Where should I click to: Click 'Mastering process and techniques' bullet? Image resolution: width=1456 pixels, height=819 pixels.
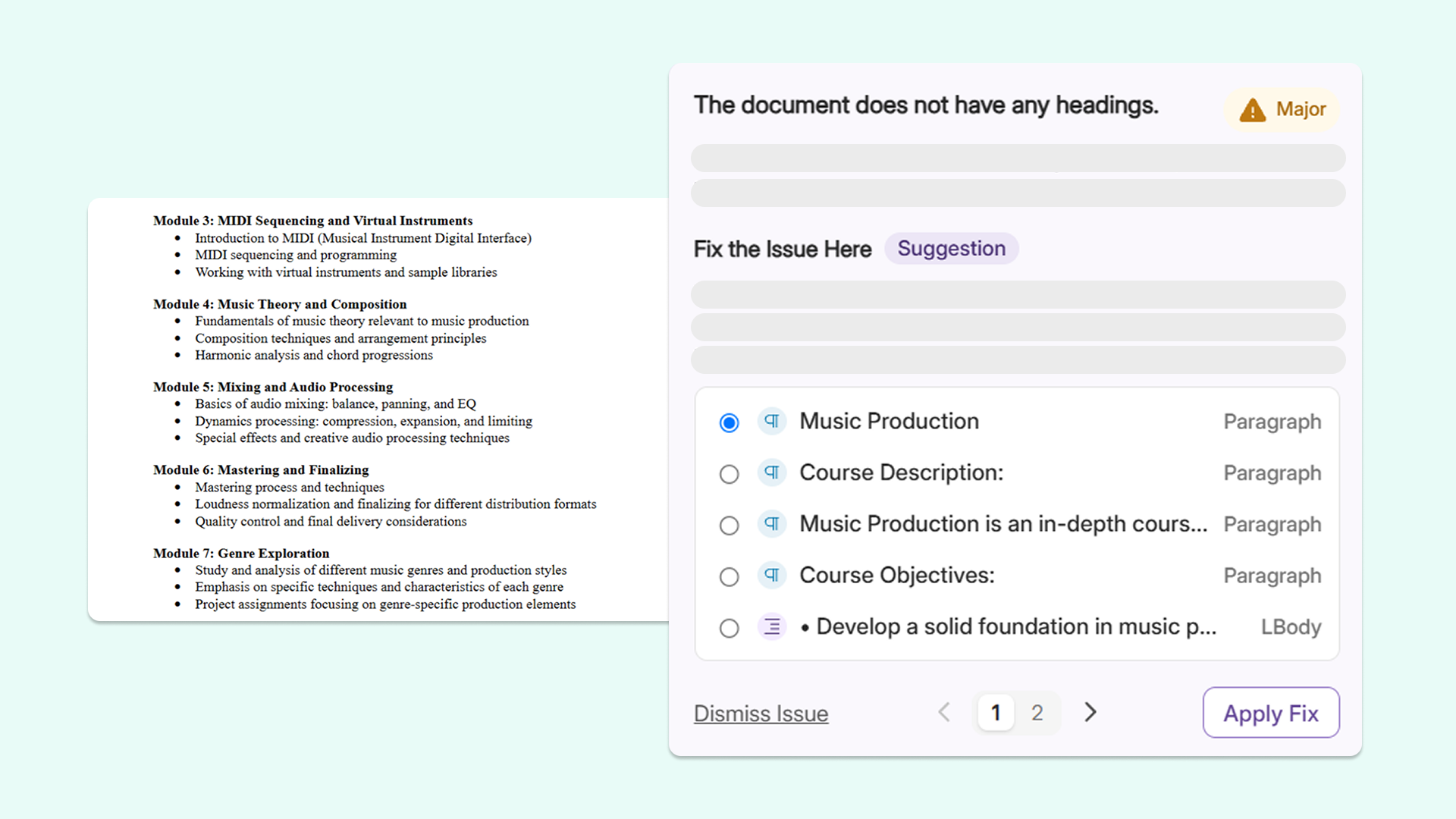[290, 488]
